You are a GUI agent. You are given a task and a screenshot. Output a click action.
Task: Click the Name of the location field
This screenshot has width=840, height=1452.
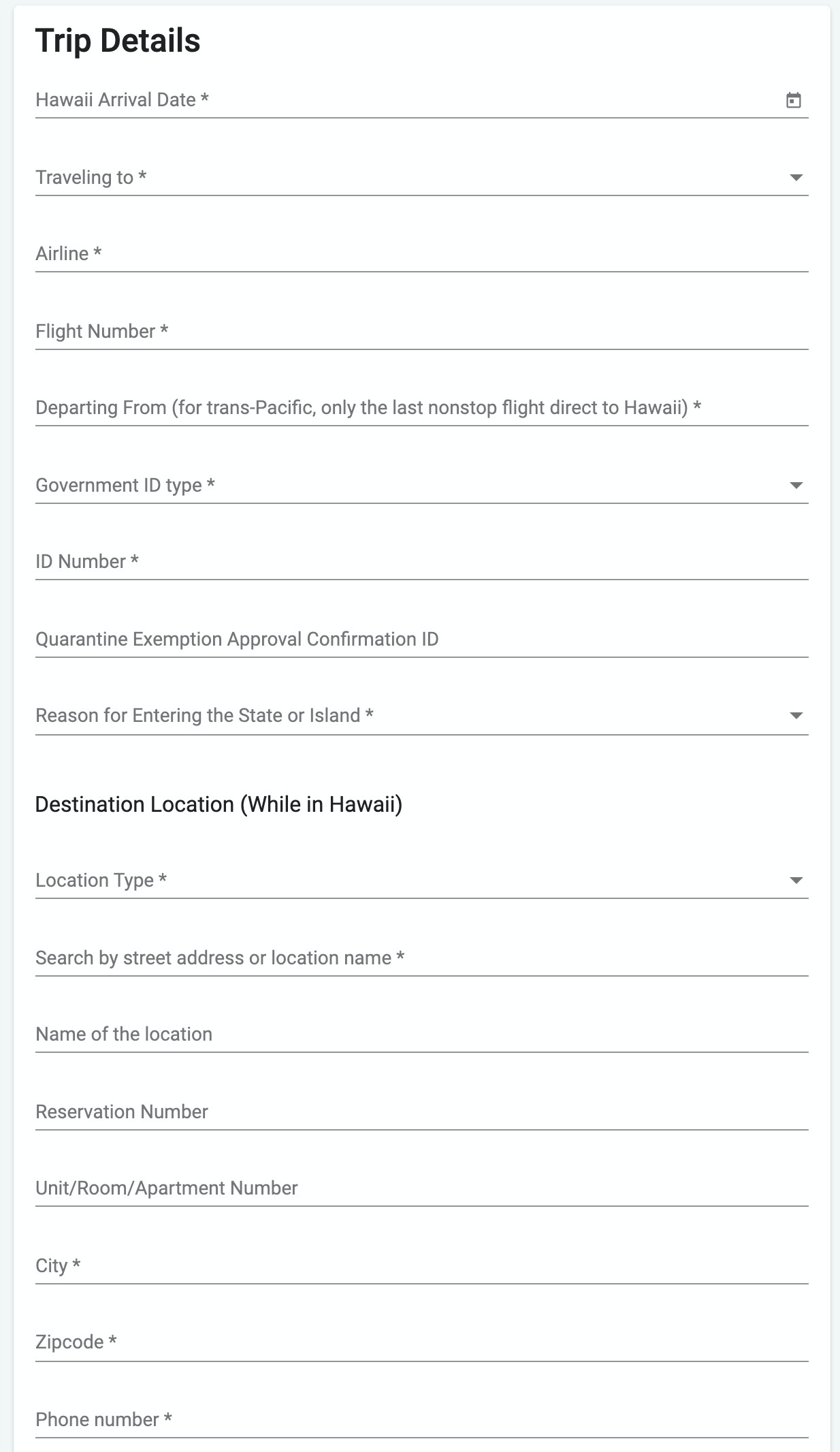click(x=421, y=1035)
